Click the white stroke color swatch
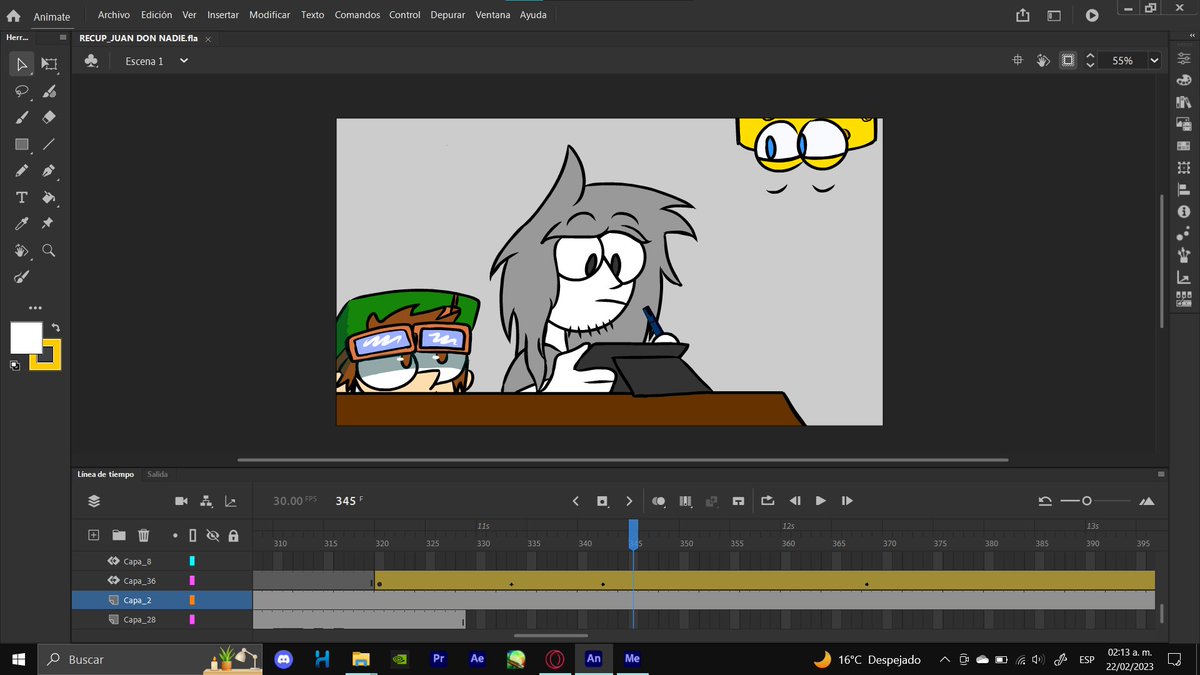The height and width of the screenshot is (675, 1200). (x=27, y=337)
